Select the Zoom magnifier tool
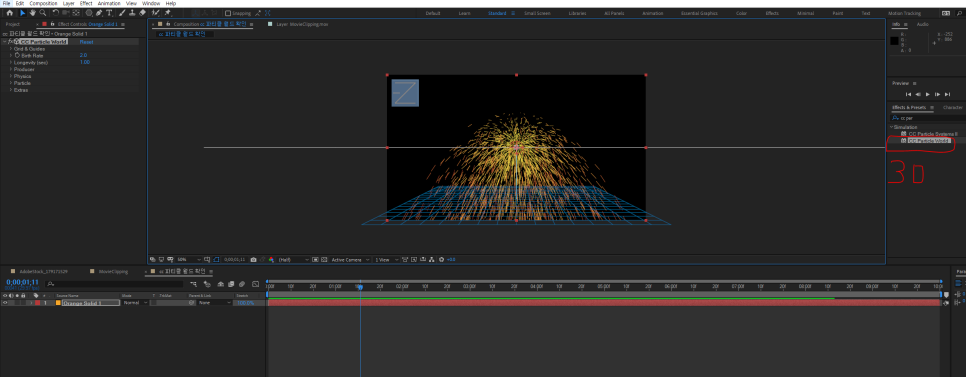 (43, 13)
